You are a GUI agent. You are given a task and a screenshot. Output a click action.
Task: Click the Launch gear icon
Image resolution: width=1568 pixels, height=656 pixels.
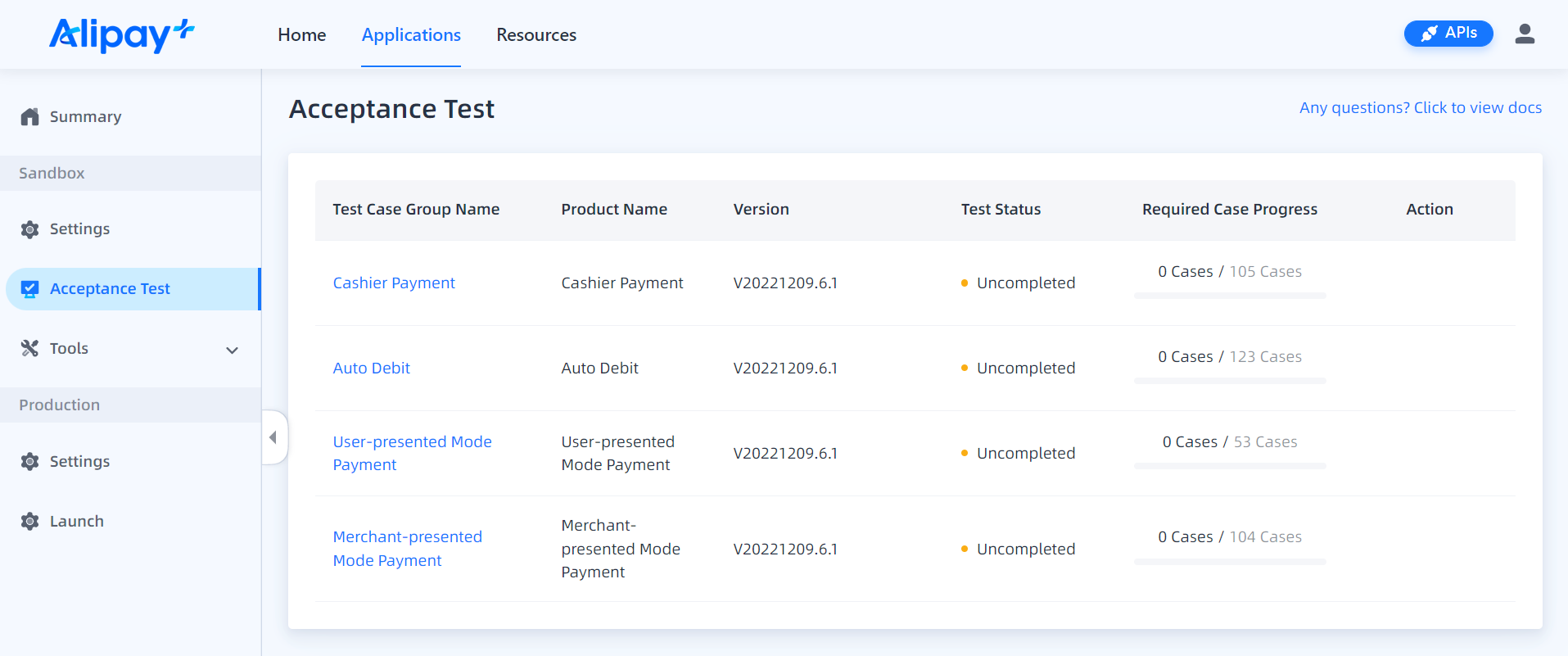30,522
